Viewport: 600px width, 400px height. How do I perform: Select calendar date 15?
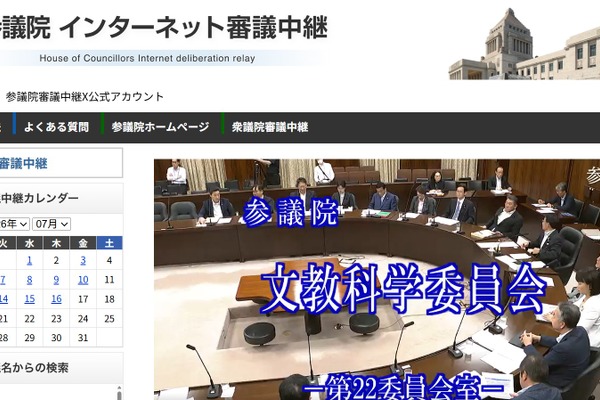tap(29, 299)
